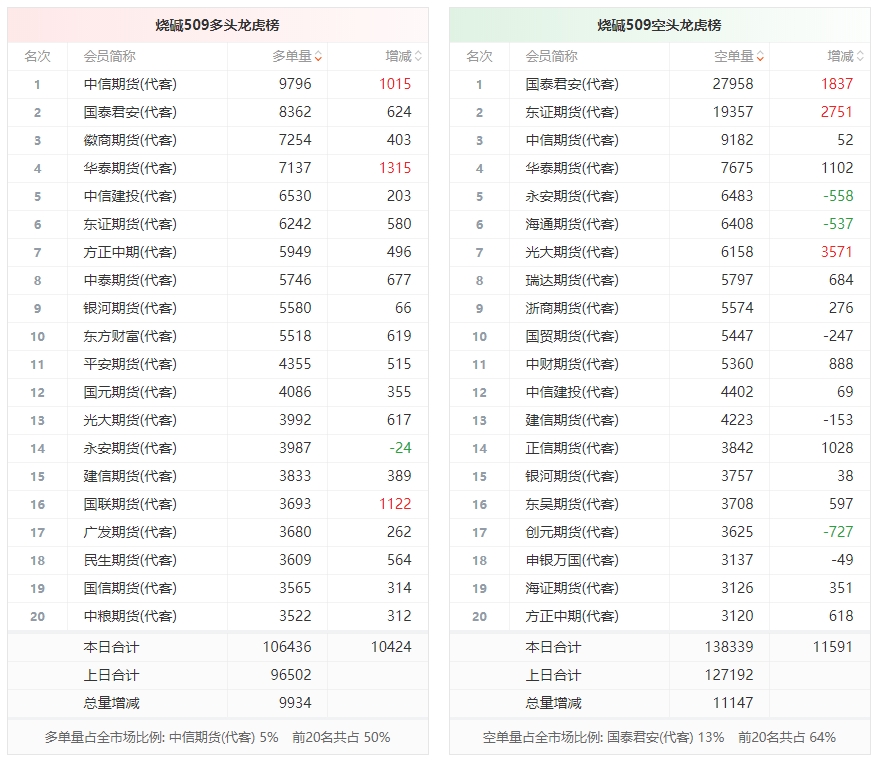Sort long table by 增减 arrow icon
Screen dimensions: 877x761
(x=418, y=56)
